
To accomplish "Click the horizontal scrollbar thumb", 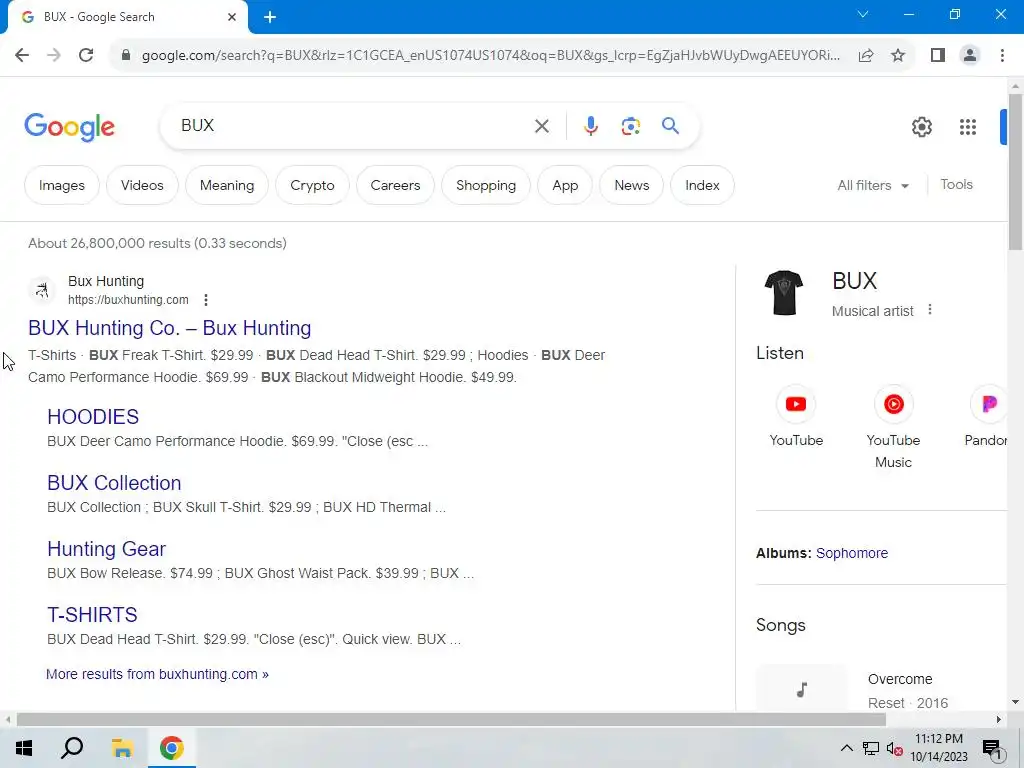I will (451, 720).
